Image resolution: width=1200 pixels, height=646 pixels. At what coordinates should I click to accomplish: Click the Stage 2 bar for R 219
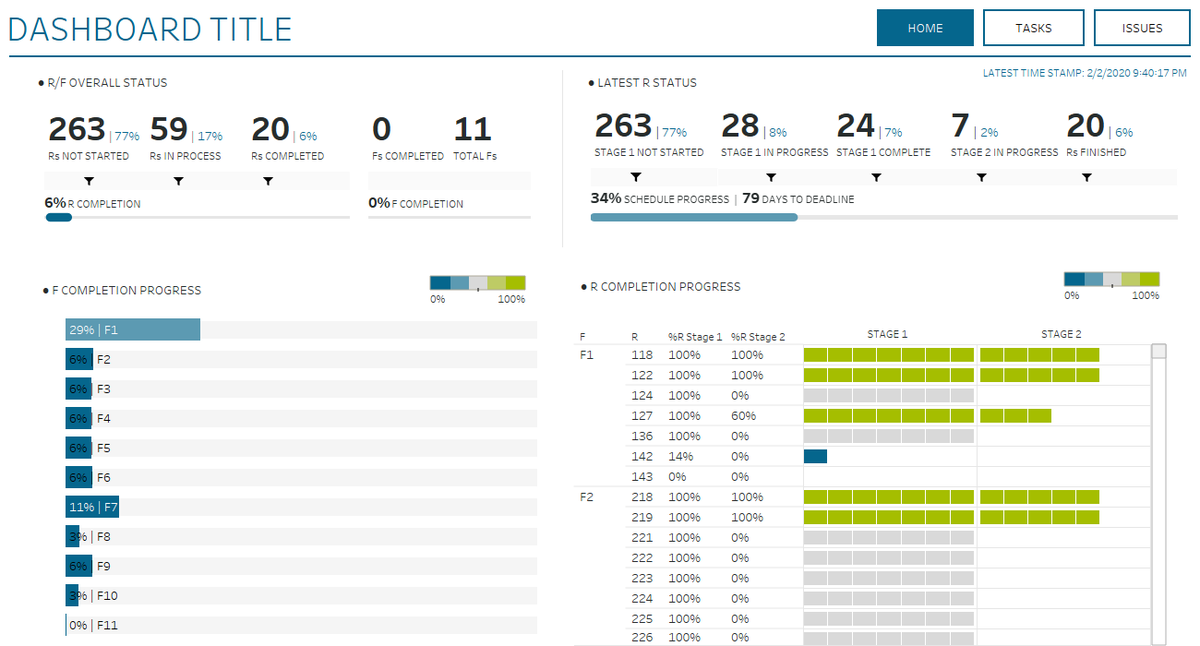click(x=1039, y=517)
